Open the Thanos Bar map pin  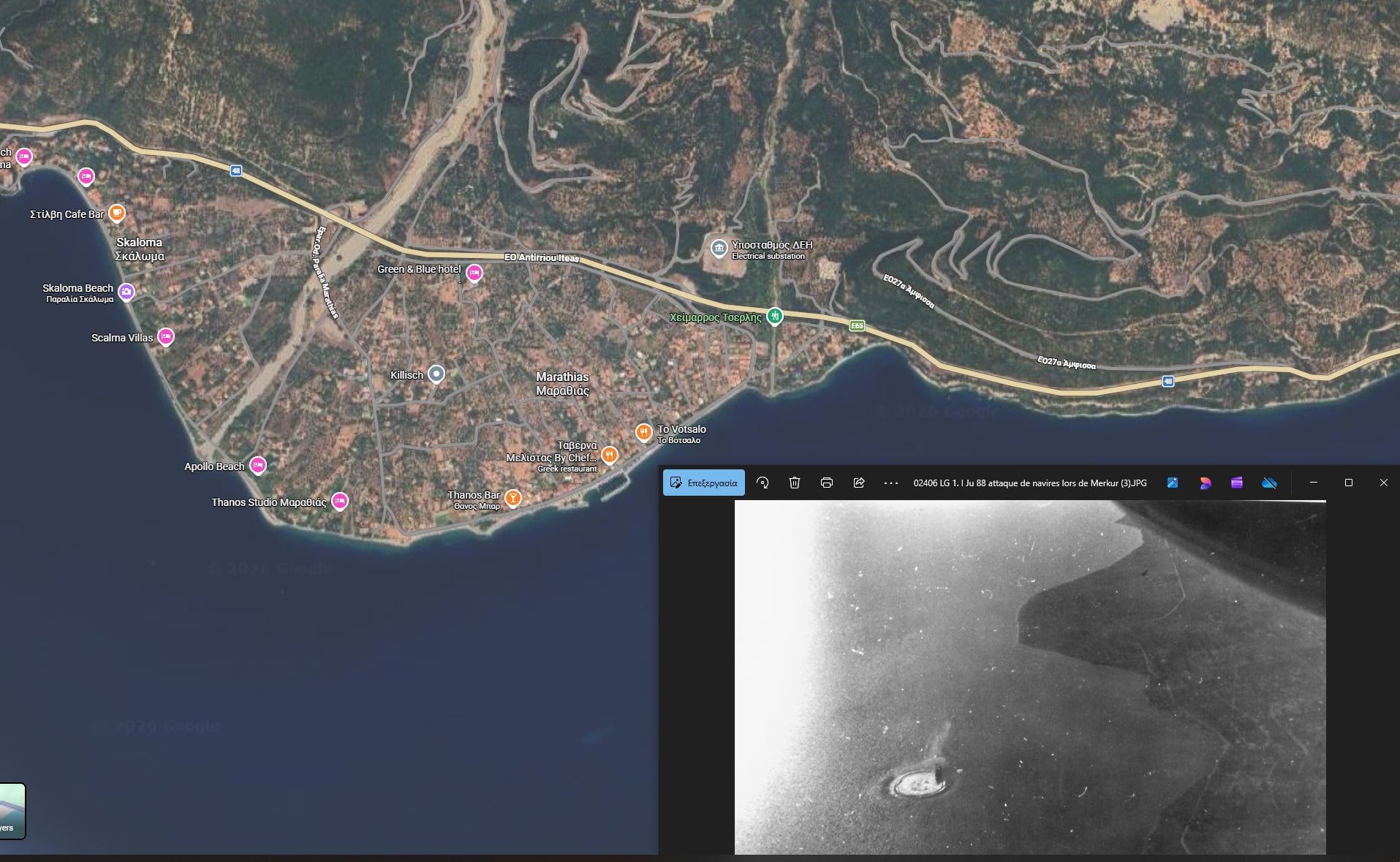(x=513, y=498)
